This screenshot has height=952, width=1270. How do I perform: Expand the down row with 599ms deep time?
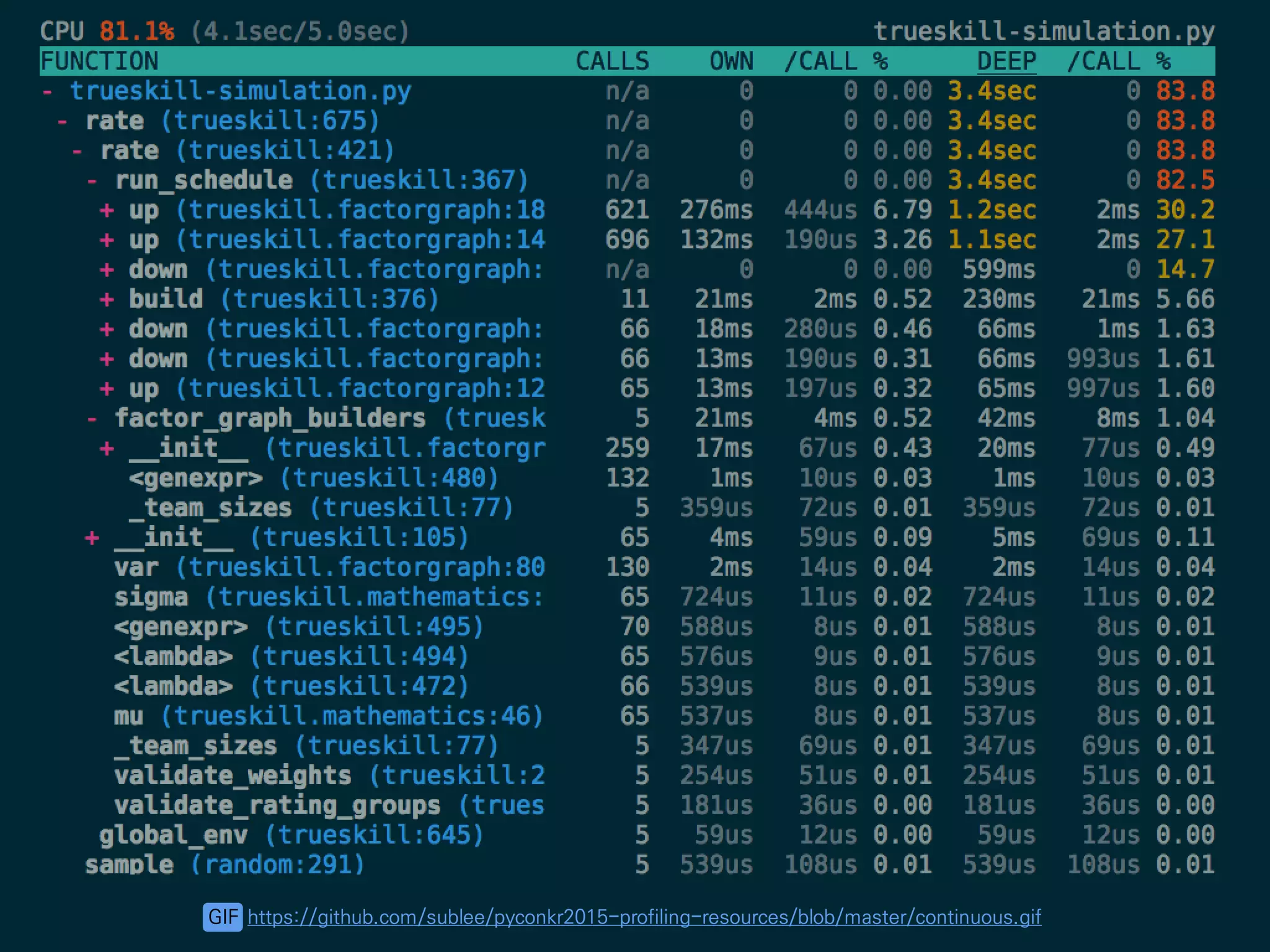click(x=107, y=270)
